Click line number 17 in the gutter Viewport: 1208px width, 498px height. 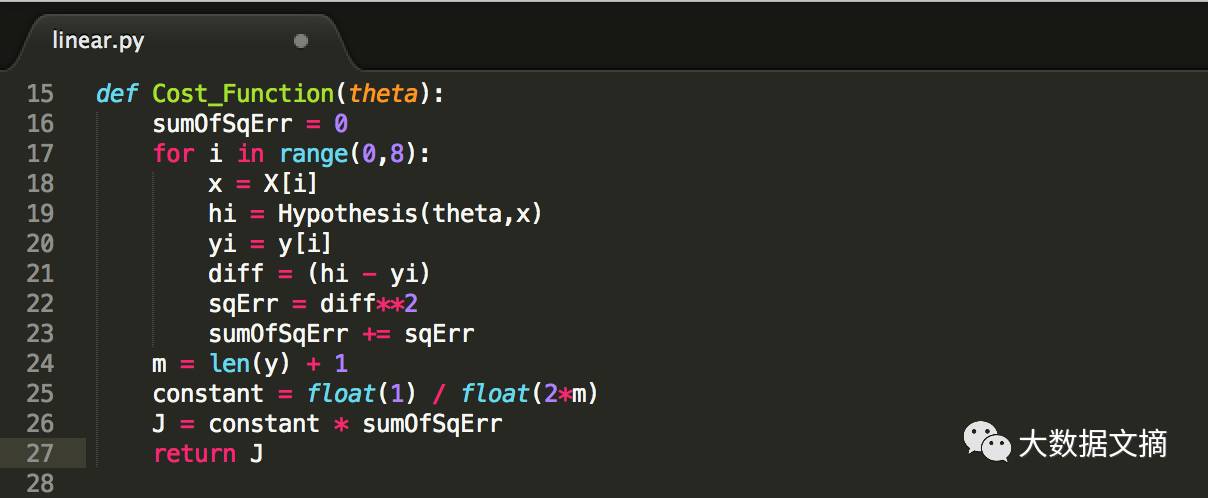[40, 154]
